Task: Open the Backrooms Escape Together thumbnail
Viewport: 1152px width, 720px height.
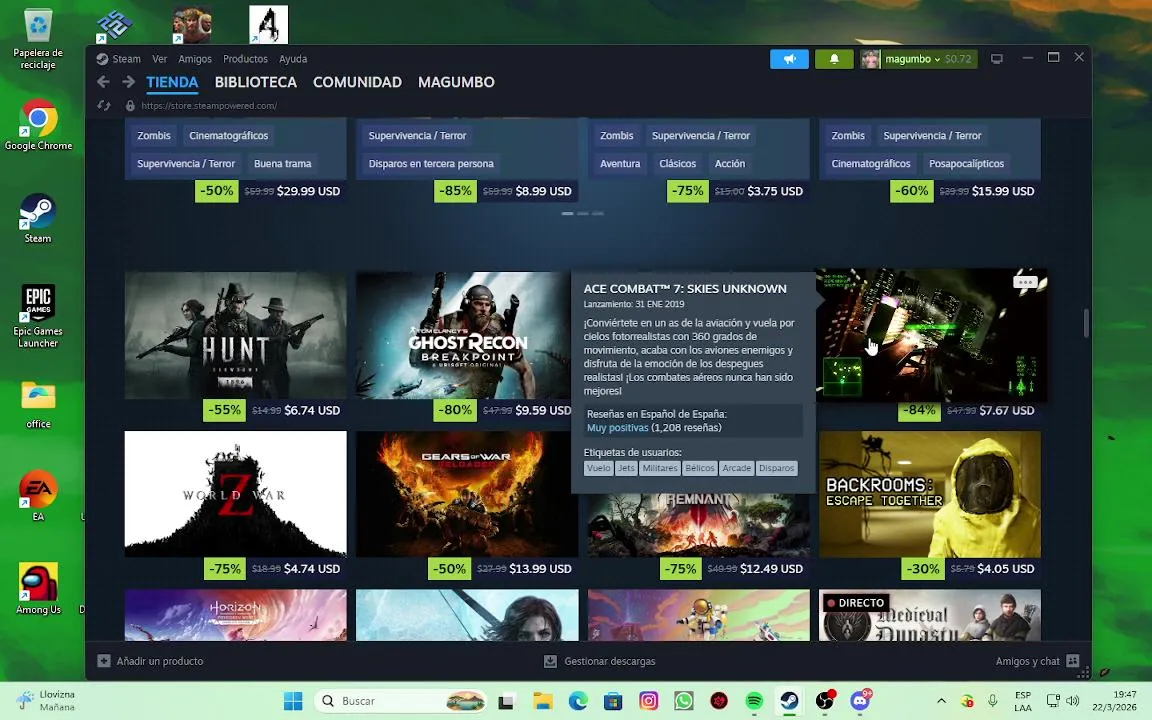Action: click(930, 494)
